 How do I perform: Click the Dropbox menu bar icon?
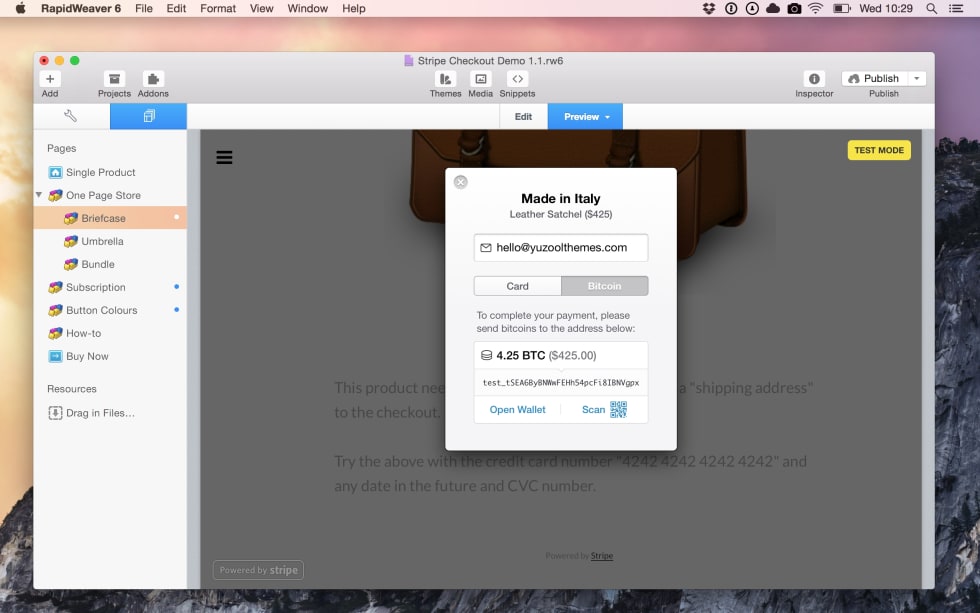pyautogui.click(x=709, y=8)
